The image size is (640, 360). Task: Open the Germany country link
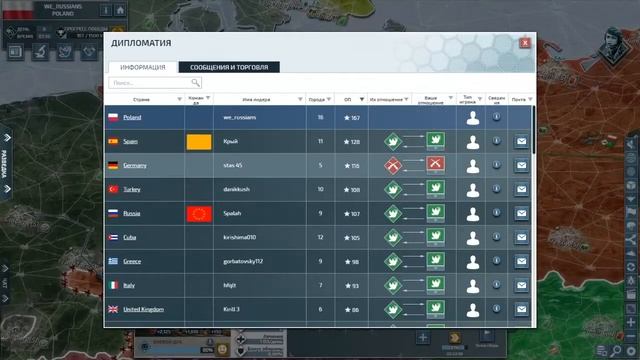(x=135, y=165)
